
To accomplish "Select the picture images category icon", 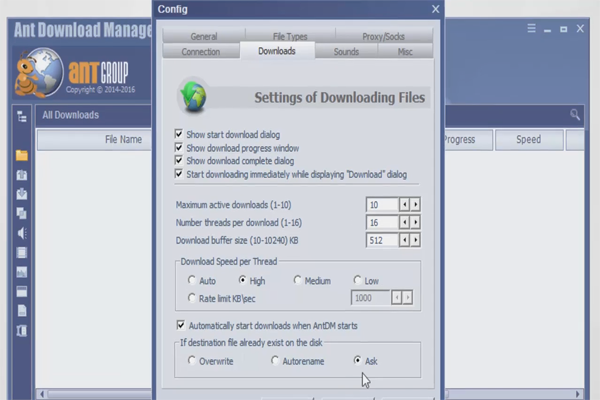I will (x=22, y=272).
